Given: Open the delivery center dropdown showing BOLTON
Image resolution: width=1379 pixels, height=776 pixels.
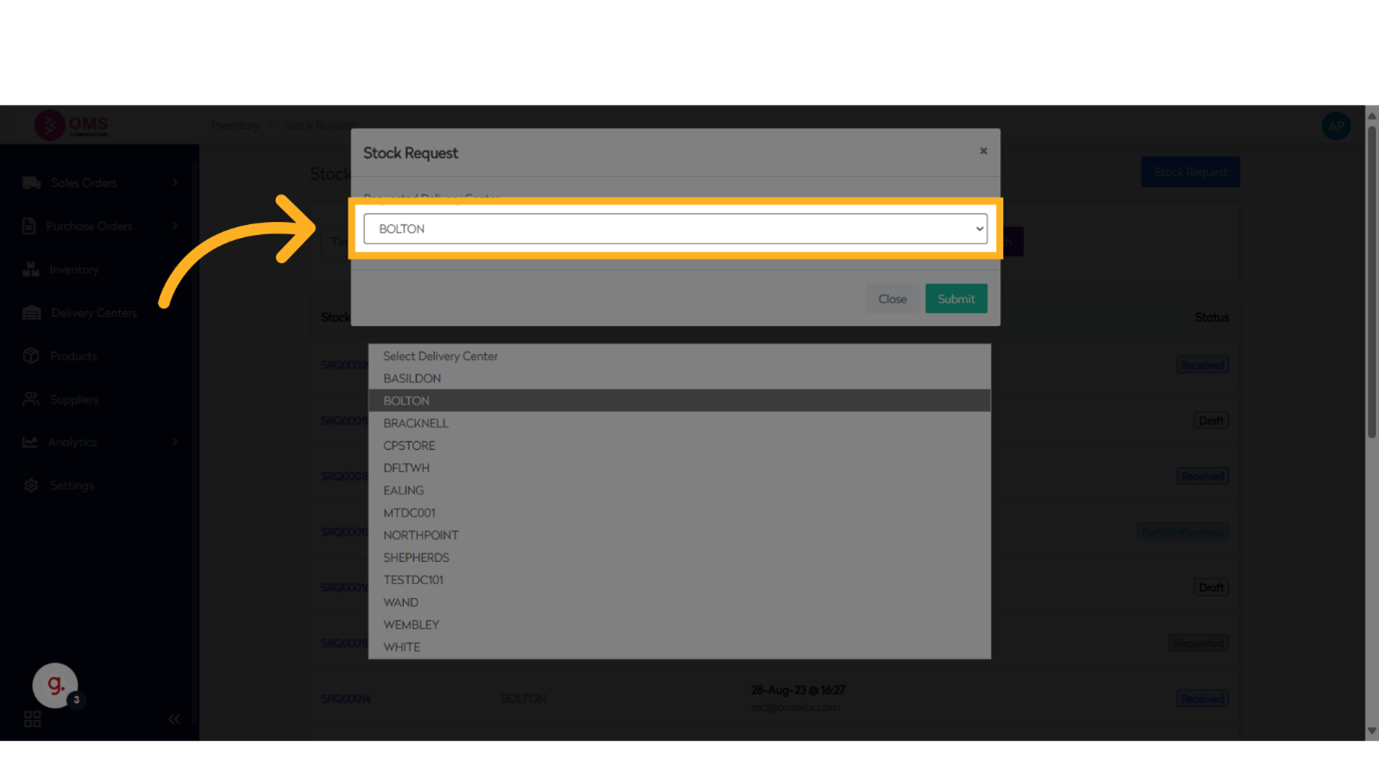Looking at the screenshot, I should (675, 229).
